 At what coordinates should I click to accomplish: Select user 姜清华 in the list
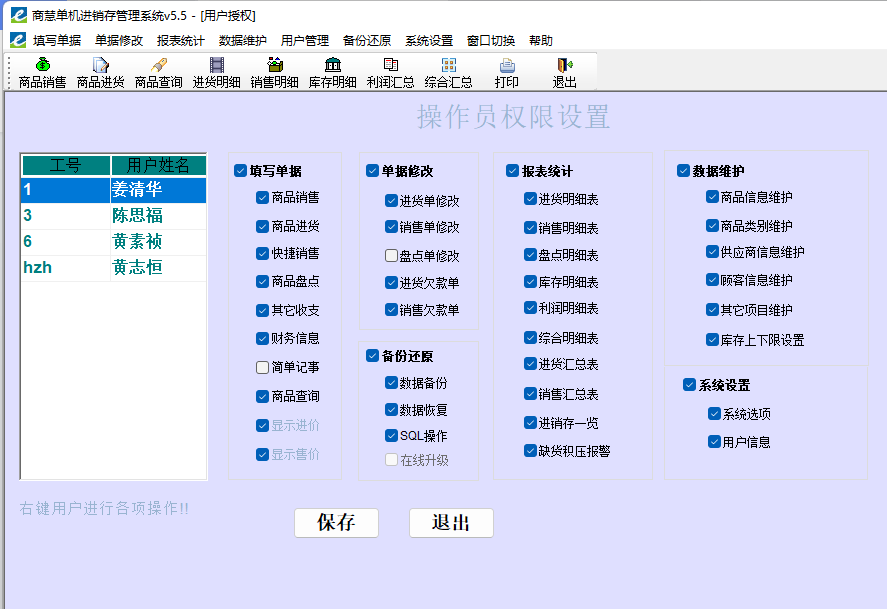[113, 189]
